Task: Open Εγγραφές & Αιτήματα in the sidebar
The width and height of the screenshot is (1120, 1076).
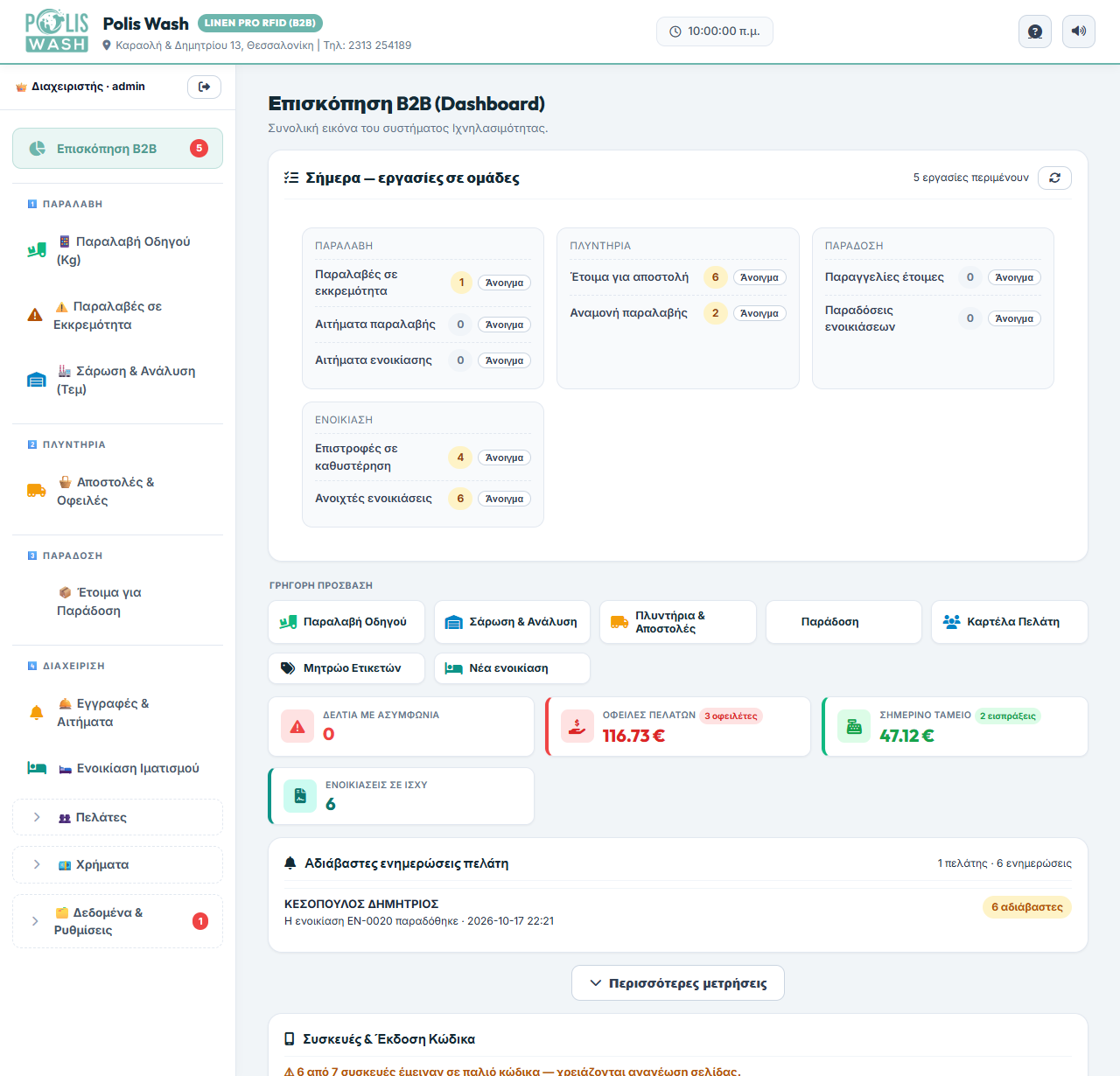Action: coord(117,712)
